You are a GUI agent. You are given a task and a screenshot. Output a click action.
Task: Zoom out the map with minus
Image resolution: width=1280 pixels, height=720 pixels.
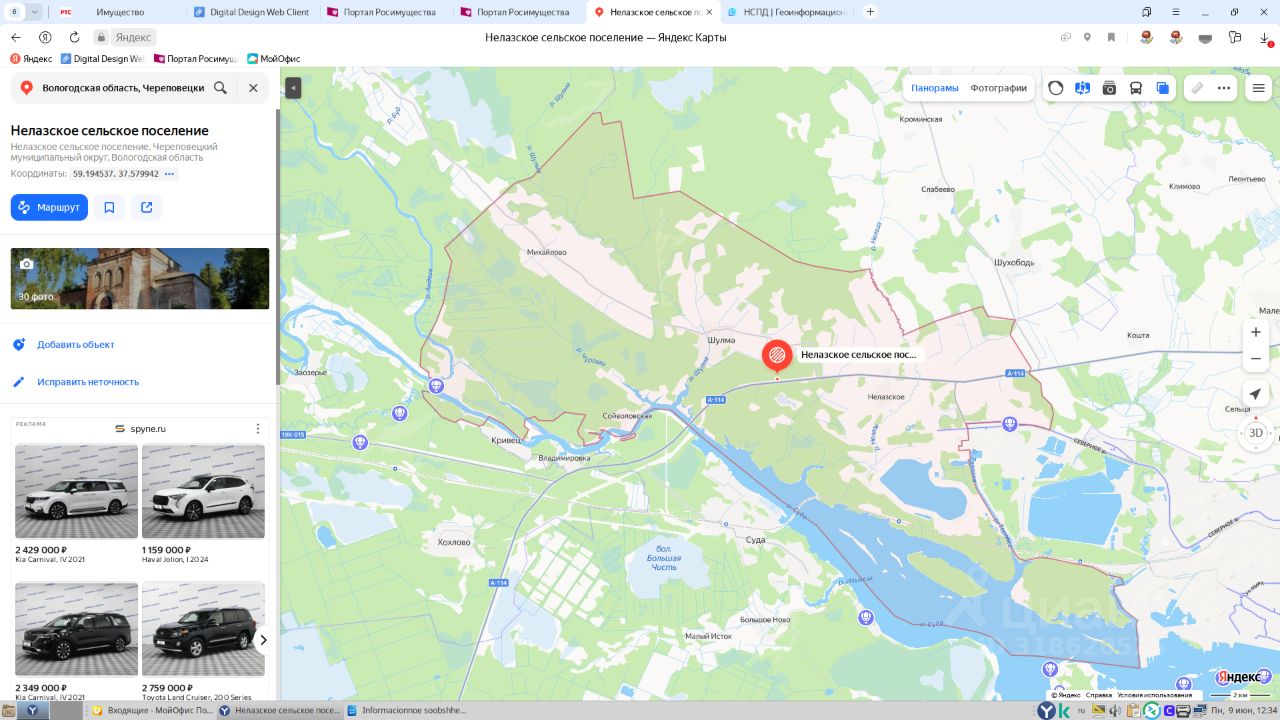coord(1256,358)
